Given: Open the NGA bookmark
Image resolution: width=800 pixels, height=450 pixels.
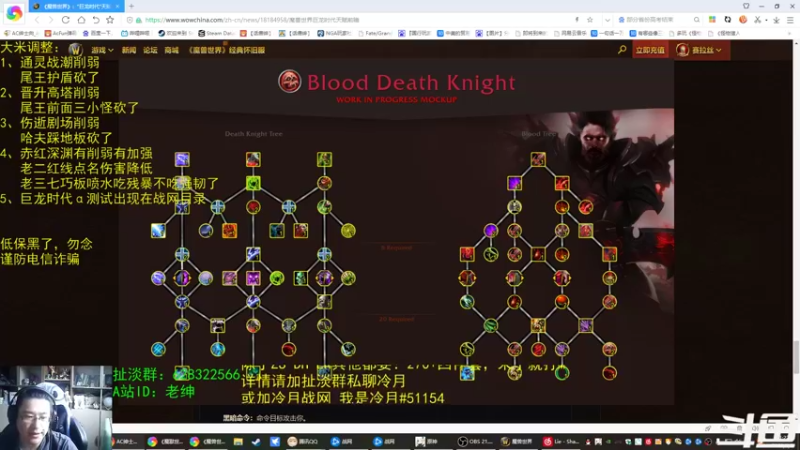Looking at the screenshot, I should (x=334, y=33).
